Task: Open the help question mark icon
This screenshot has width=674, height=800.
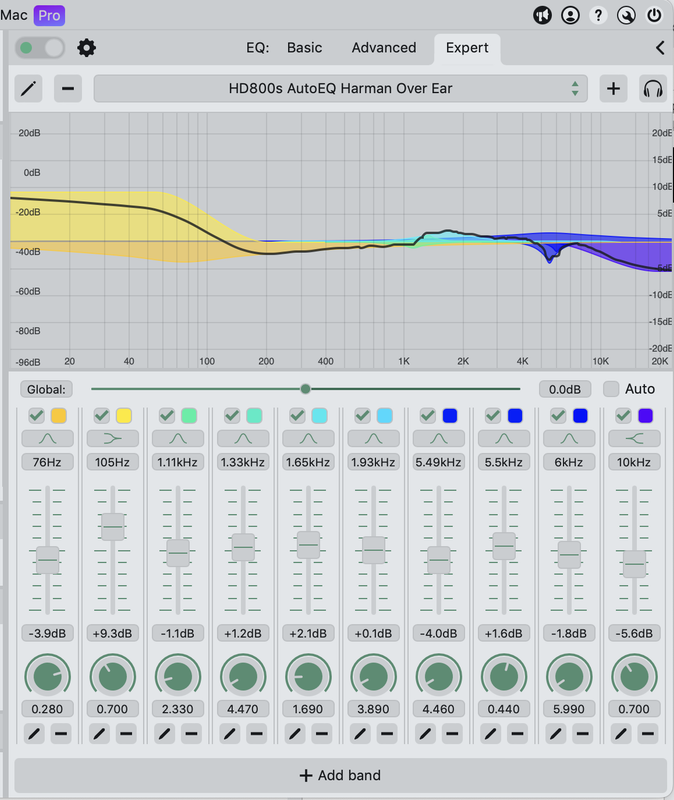Action: [x=598, y=15]
